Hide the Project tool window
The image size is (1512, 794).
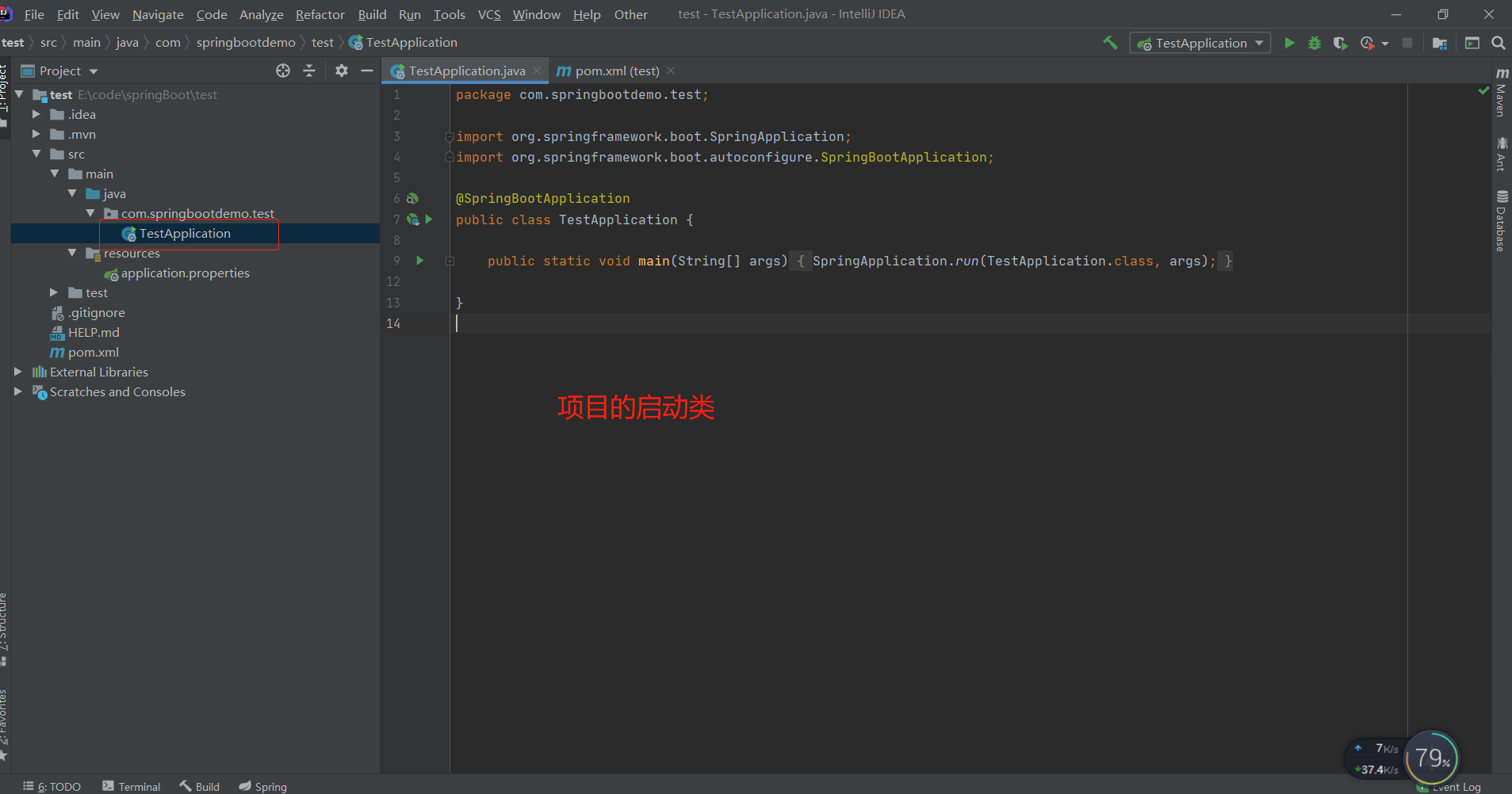pos(367,71)
